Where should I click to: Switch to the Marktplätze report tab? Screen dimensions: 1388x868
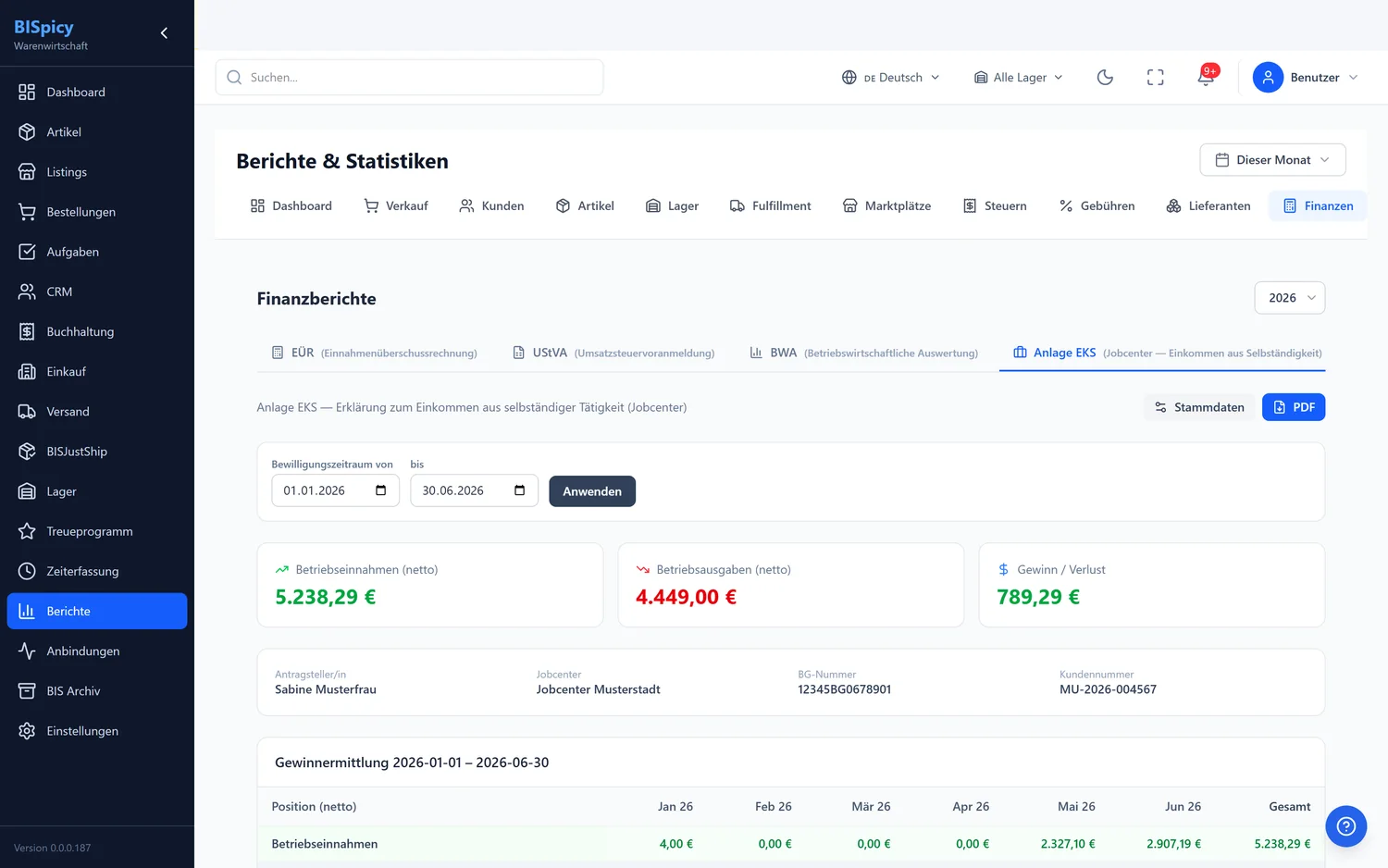[x=886, y=206]
